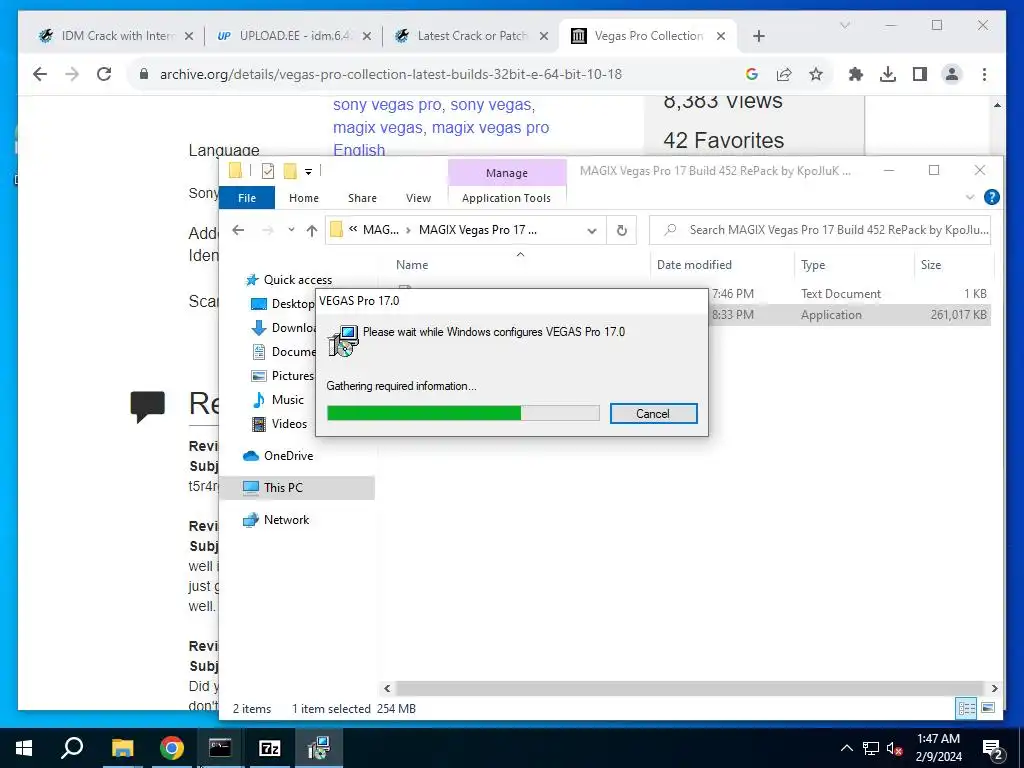Toggle Chrome side panel icon
The width and height of the screenshot is (1024, 768).
point(920,74)
